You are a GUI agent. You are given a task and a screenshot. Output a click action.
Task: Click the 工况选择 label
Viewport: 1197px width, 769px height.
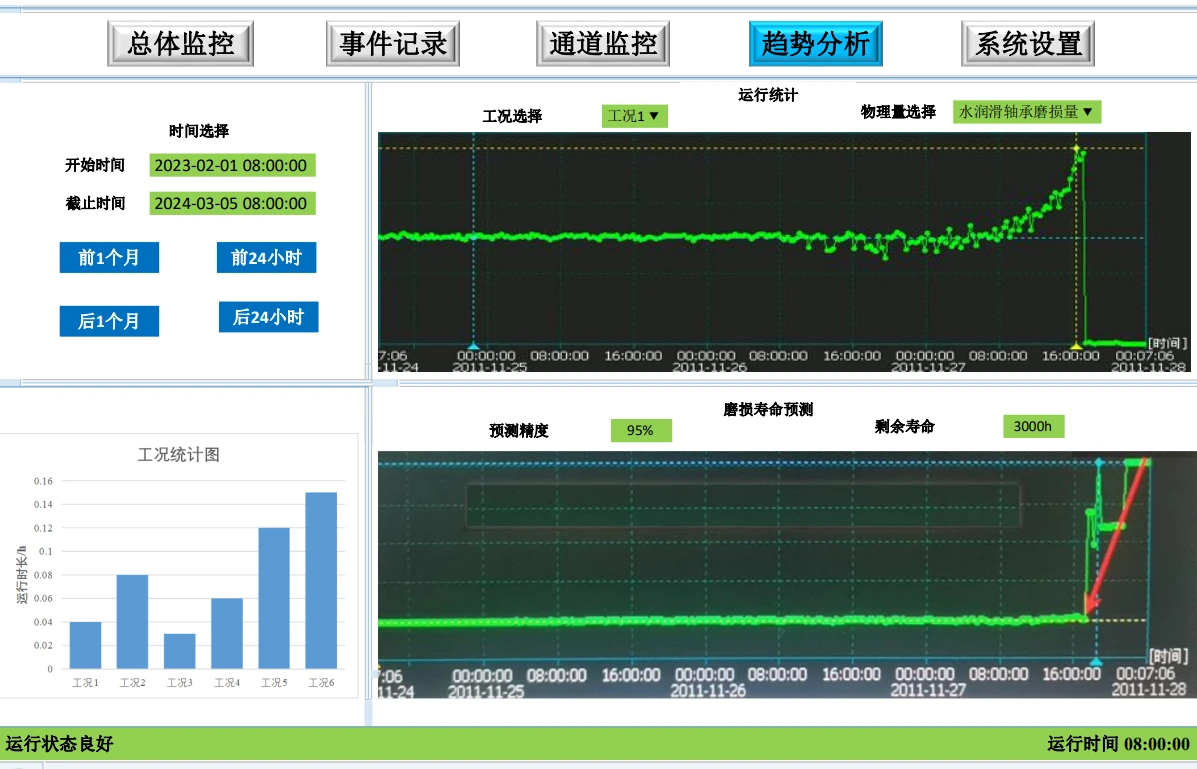pyautogui.click(x=512, y=116)
